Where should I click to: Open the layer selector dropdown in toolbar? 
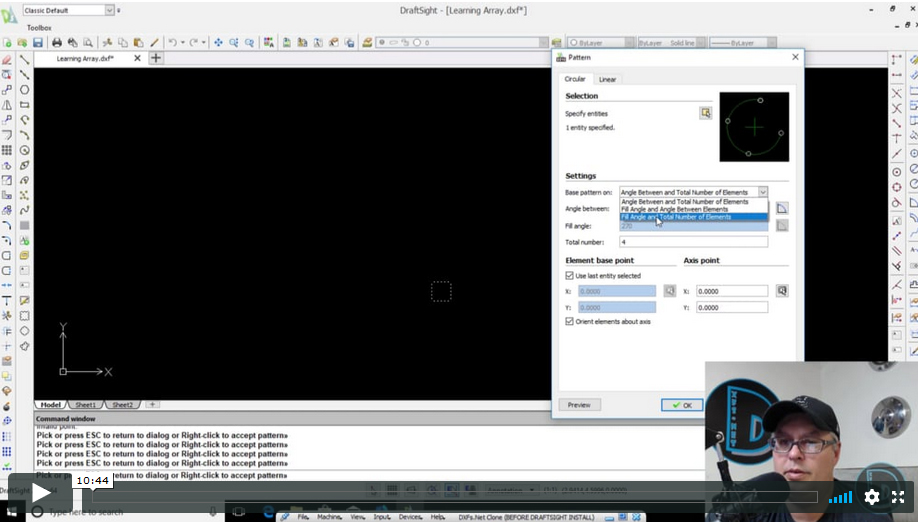click(x=543, y=43)
